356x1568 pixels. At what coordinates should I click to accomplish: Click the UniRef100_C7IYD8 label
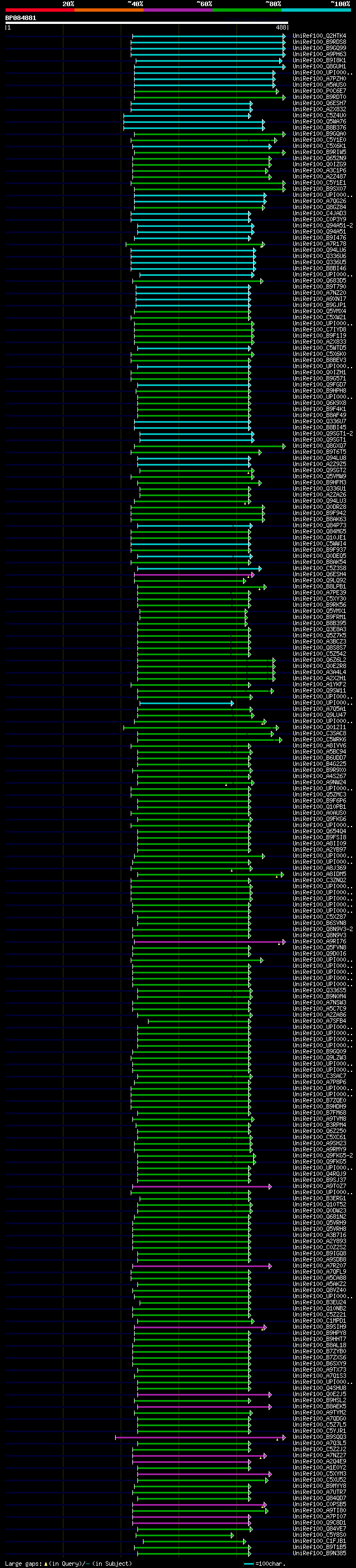click(319, 329)
